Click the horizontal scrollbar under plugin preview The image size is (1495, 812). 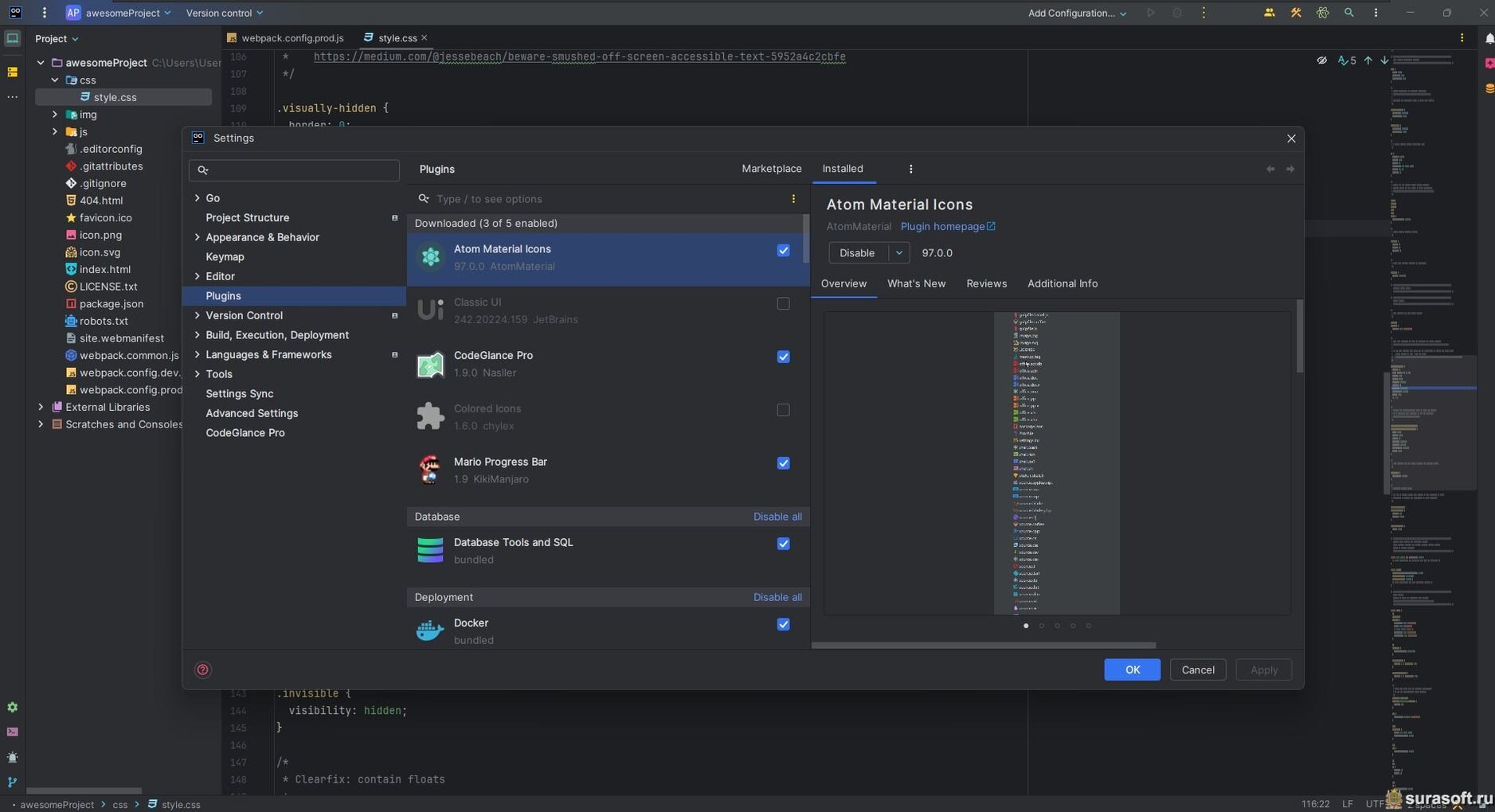click(x=983, y=645)
